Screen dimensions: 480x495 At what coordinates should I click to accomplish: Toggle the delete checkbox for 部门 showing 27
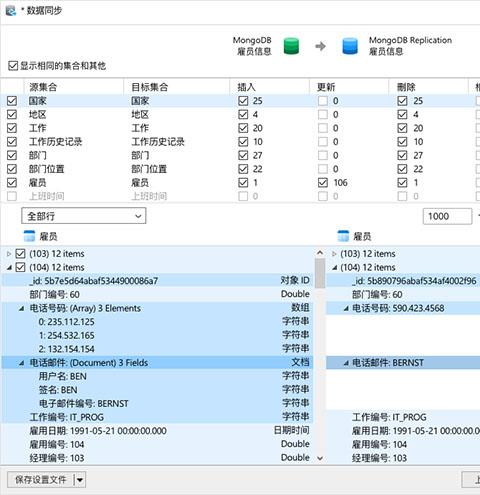pos(402,155)
